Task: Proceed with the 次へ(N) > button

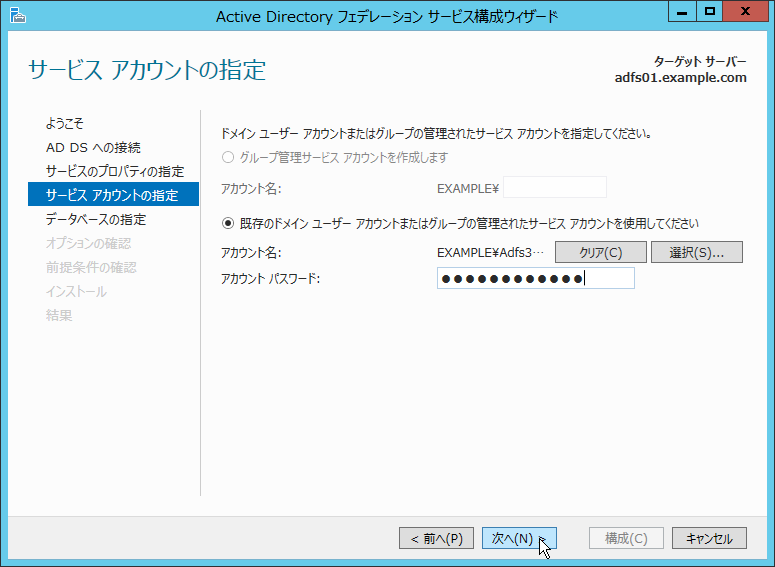Action: coord(519,538)
